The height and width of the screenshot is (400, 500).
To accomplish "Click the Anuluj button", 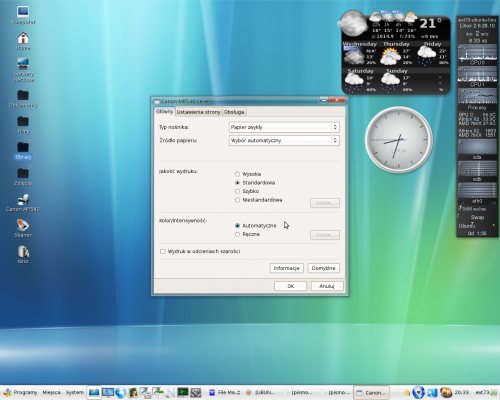I will coord(327,286).
